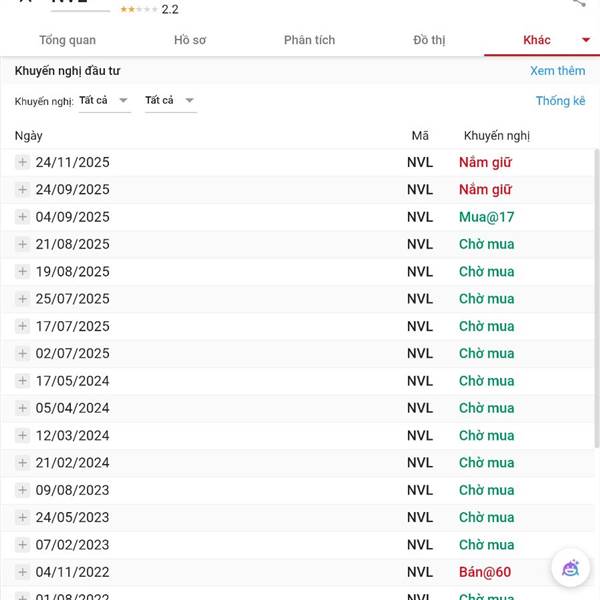Click the plus icon beside 07/02/2023
The height and width of the screenshot is (600, 600).
[23, 545]
